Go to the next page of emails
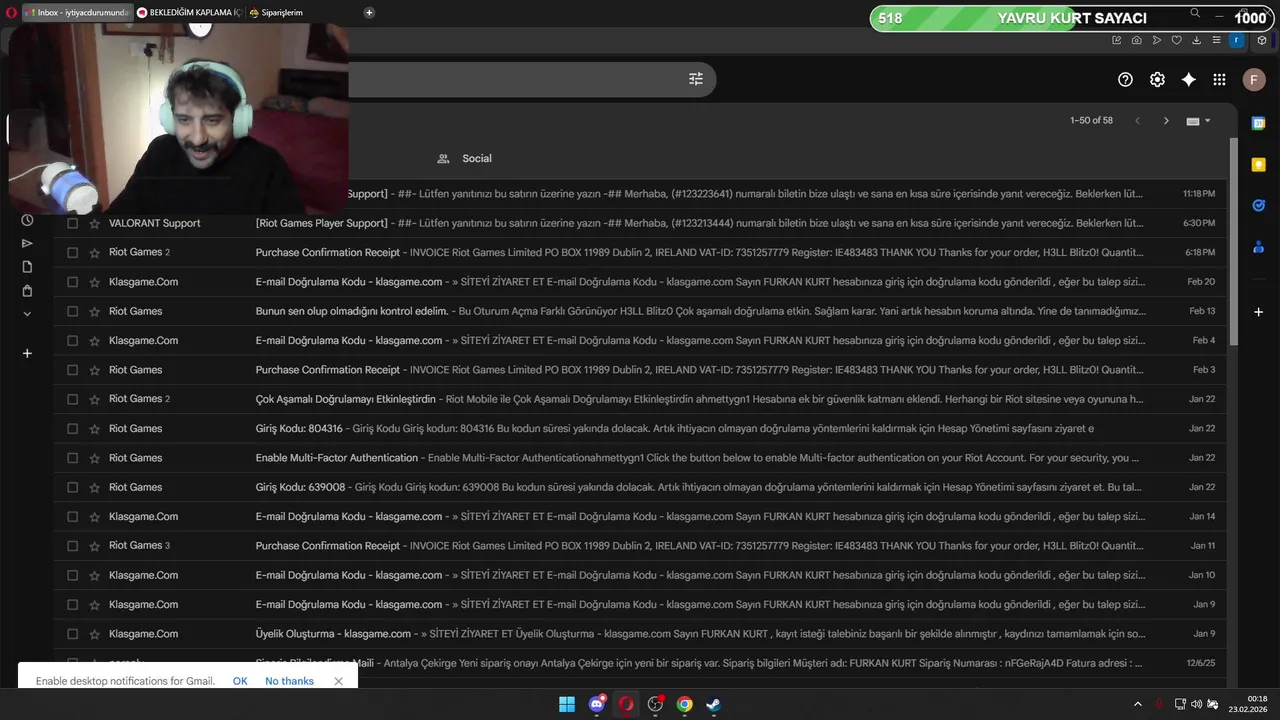This screenshot has width=1280, height=720. (x=1166, y=121)
